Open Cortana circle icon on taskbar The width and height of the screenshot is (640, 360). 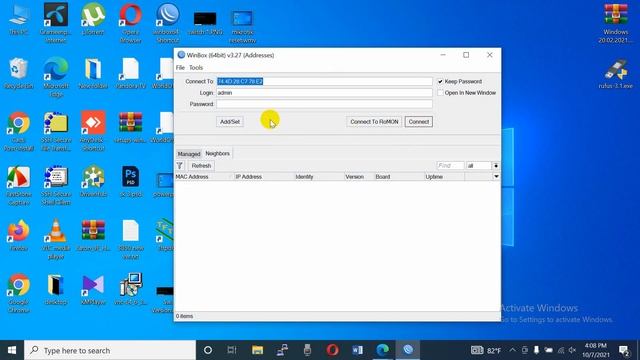(x=208, y=350)
